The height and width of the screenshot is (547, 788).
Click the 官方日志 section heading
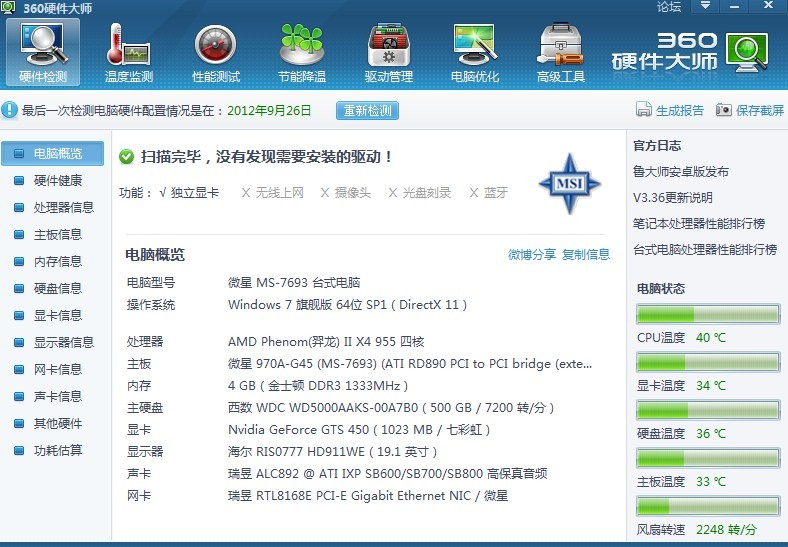657,146
